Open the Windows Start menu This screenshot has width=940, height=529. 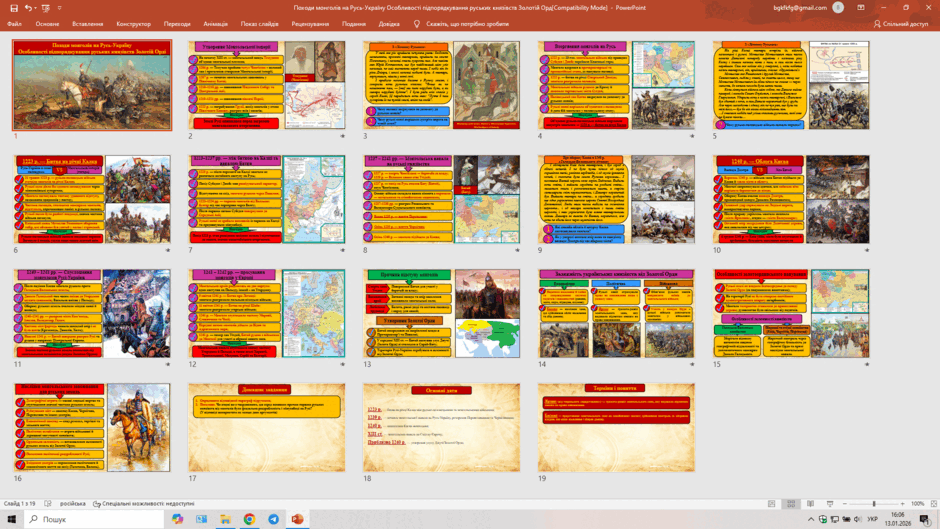point(11,519)
